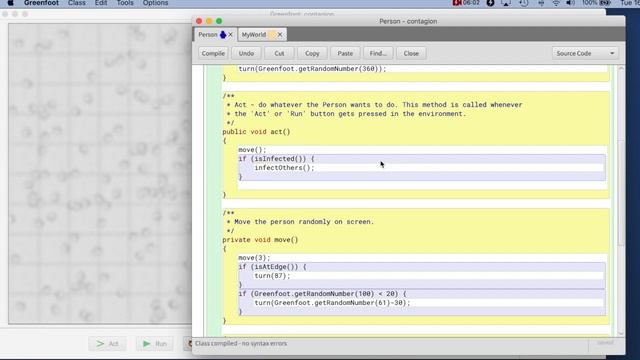Click the 'Act - do whatever the Person' comment line
640x360 pixels.
tap(374, 104)
